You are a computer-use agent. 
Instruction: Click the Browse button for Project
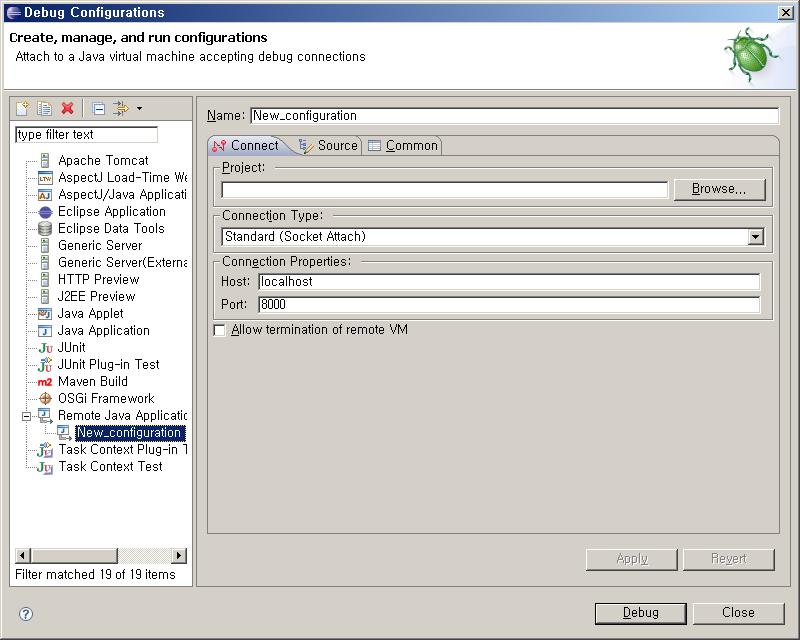pyautogui.click(x=719, y=189)
